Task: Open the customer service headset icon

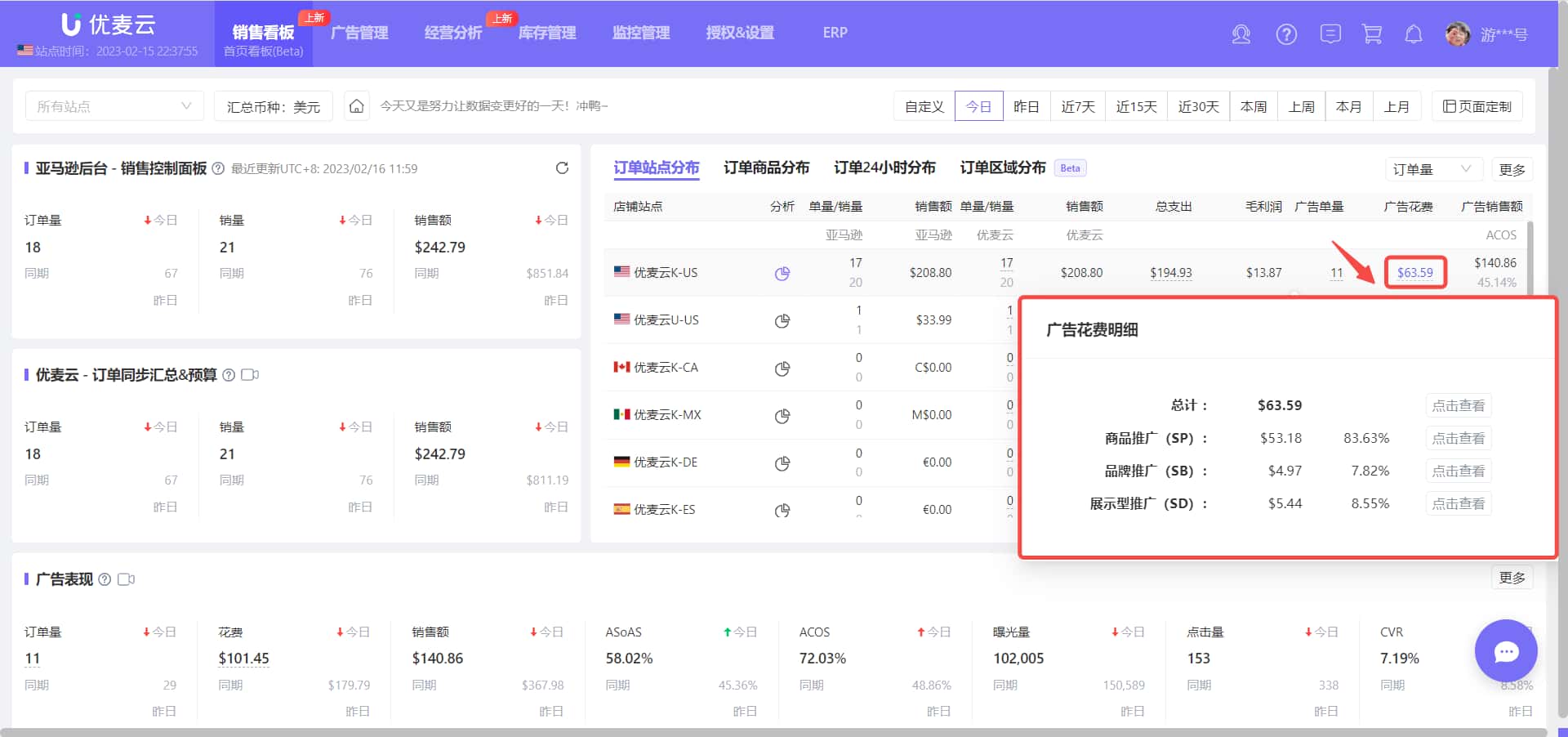Action: coord(1241,34)
